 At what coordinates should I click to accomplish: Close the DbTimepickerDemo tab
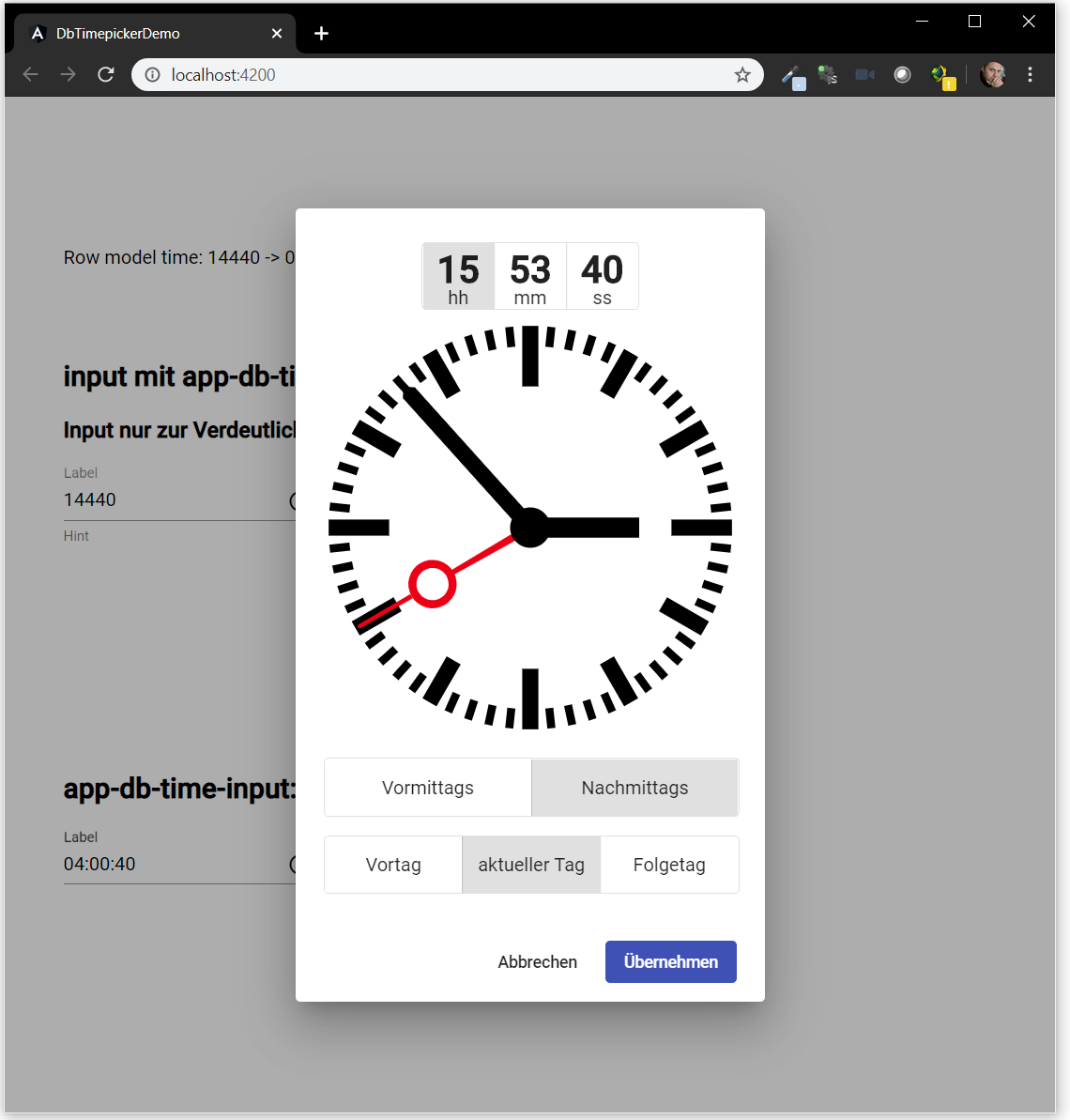point(277,34)
